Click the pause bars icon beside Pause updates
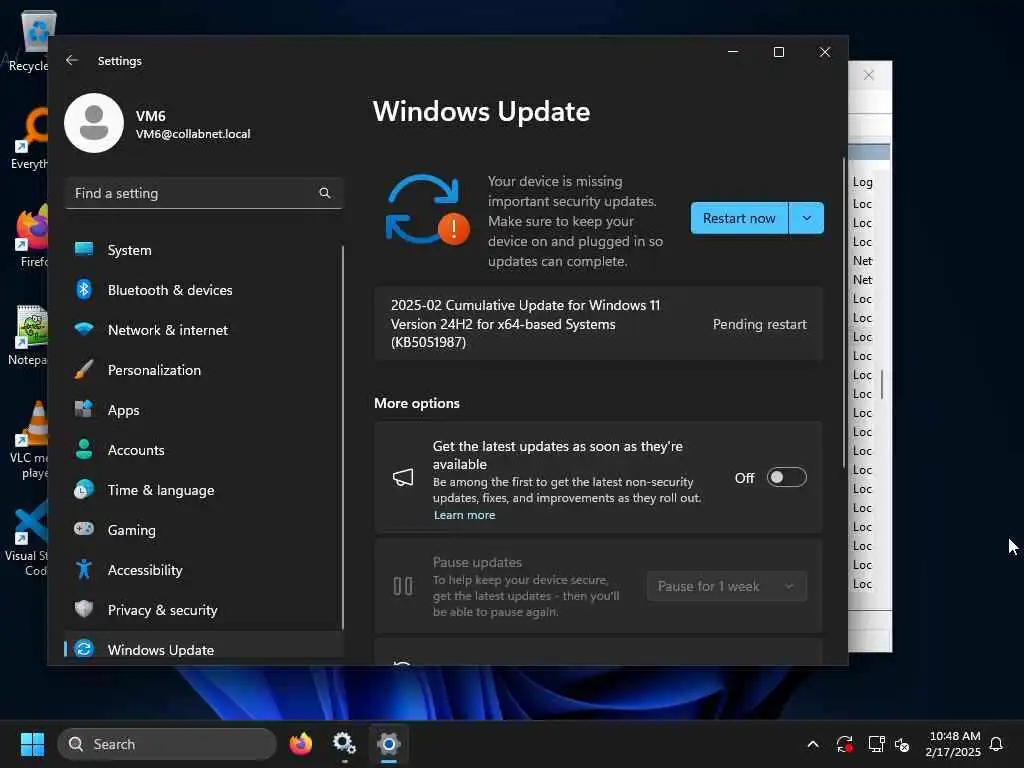Viewport: 1024px width, 768px height. click(403, 586)
